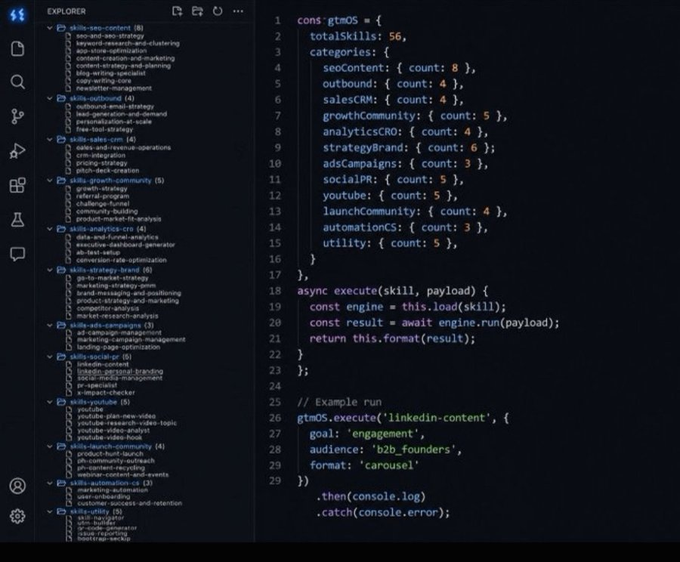Viewport: 680px width, 562px height.
Task: Collapse the skills-analytics-cro folder chevron
Action: [x=50, y=229]
